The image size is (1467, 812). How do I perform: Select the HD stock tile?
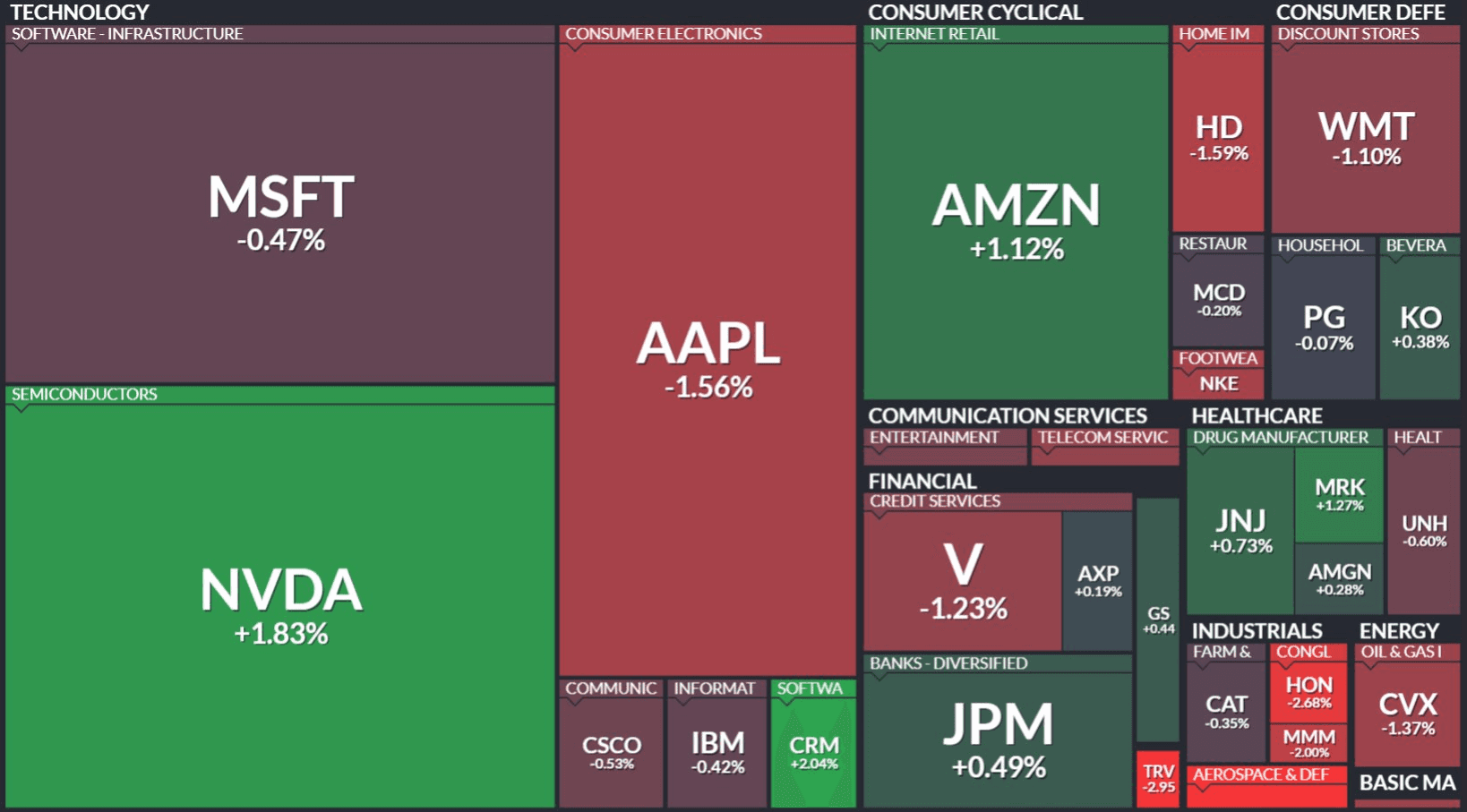(x=1218, y=137)
